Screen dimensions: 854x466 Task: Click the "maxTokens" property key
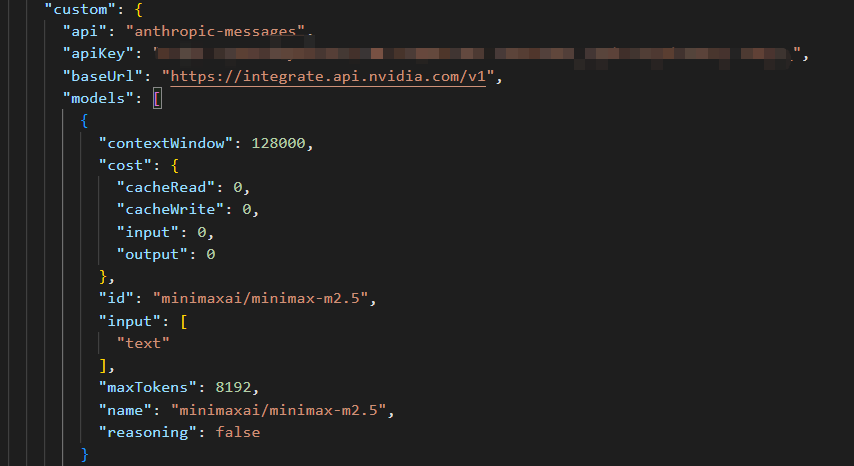click(147, 387)
